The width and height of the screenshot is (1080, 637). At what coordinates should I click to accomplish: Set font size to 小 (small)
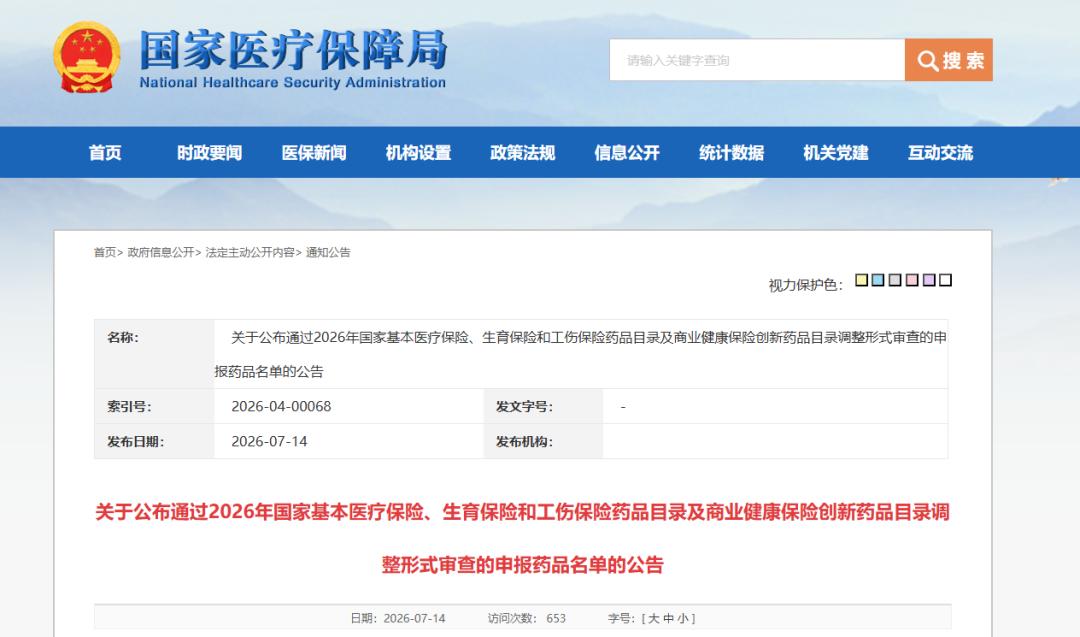[683, 618]
